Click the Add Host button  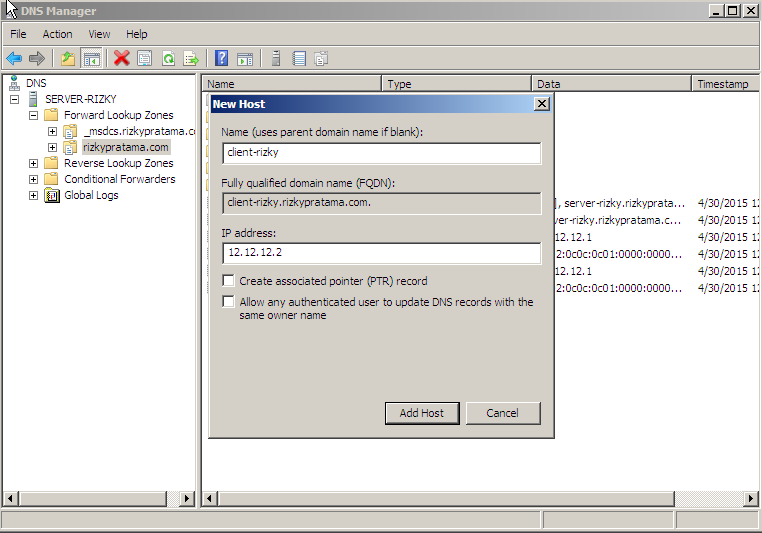422,413
